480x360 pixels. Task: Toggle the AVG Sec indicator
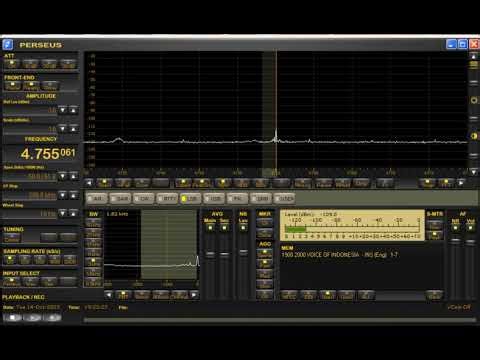pyautogui.click(x=224, y=228)
